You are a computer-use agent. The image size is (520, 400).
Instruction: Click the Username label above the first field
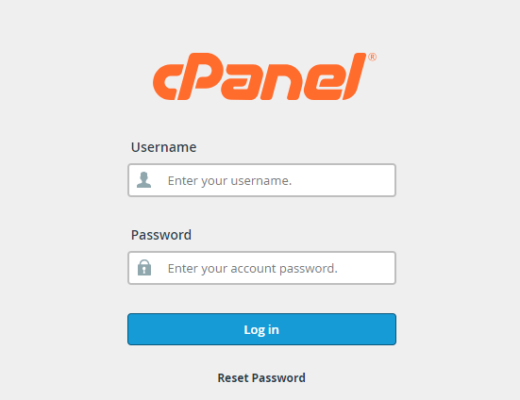[164, 147]
